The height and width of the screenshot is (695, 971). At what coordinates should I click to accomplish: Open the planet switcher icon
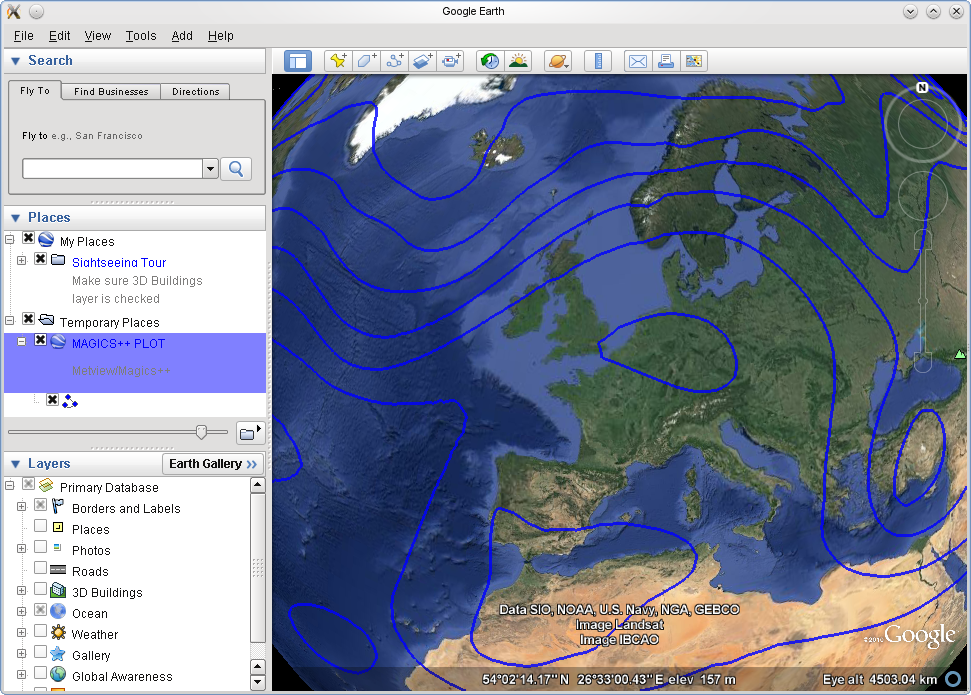pyautogui.click(x=558, y=61)
